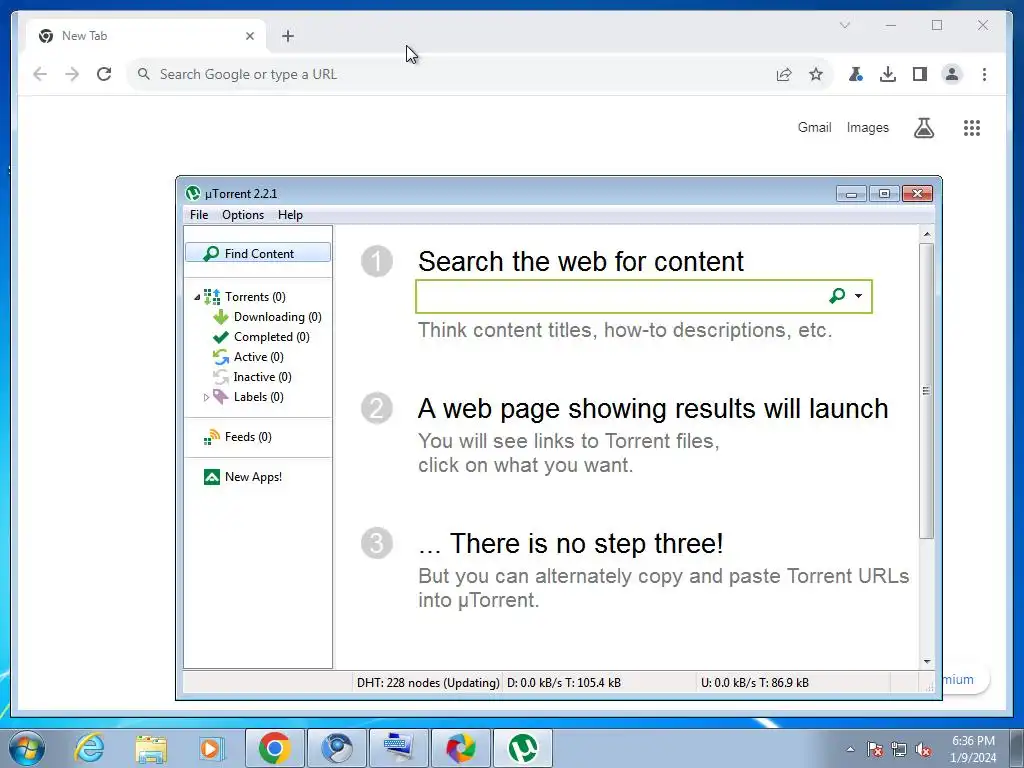
Task: Click the U: 0.0 kB/s upload status
Action: tap(754, 683)
